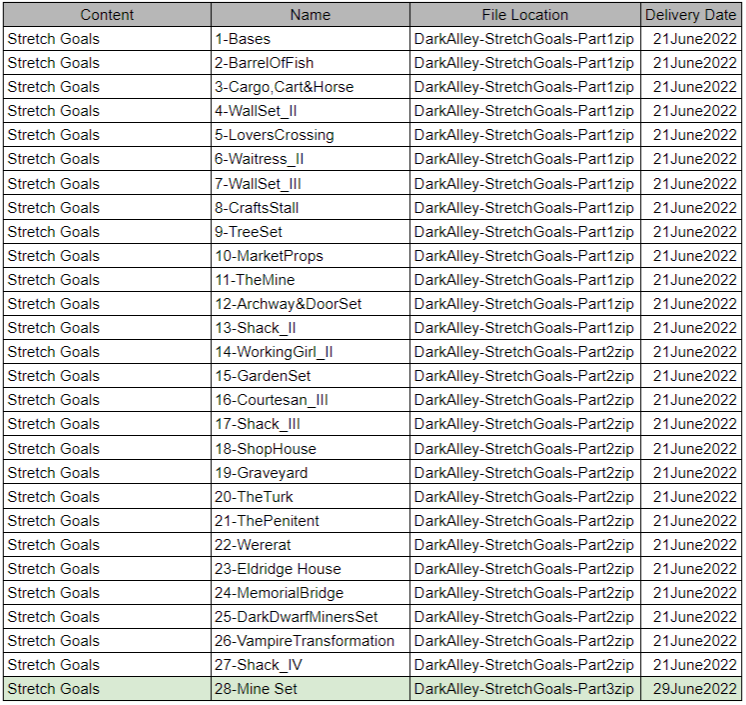Screen dimensions: 746x705
Task: Select the Delivery Date column header
Action: click(691, 15)
